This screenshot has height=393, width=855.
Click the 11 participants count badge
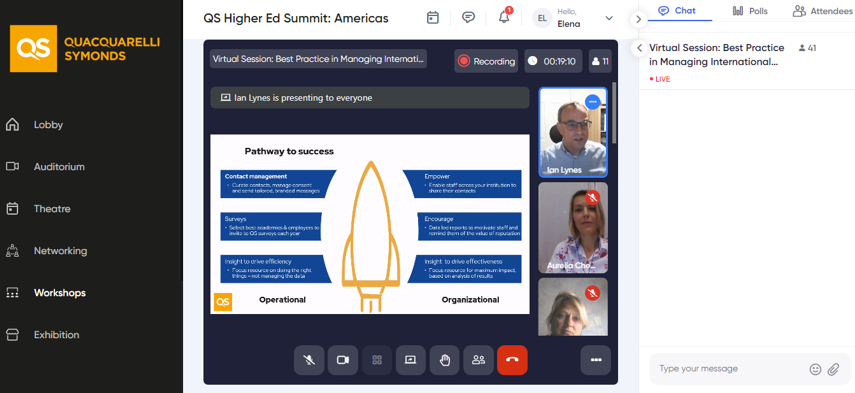pyautogui.click(x=600, y=61)
